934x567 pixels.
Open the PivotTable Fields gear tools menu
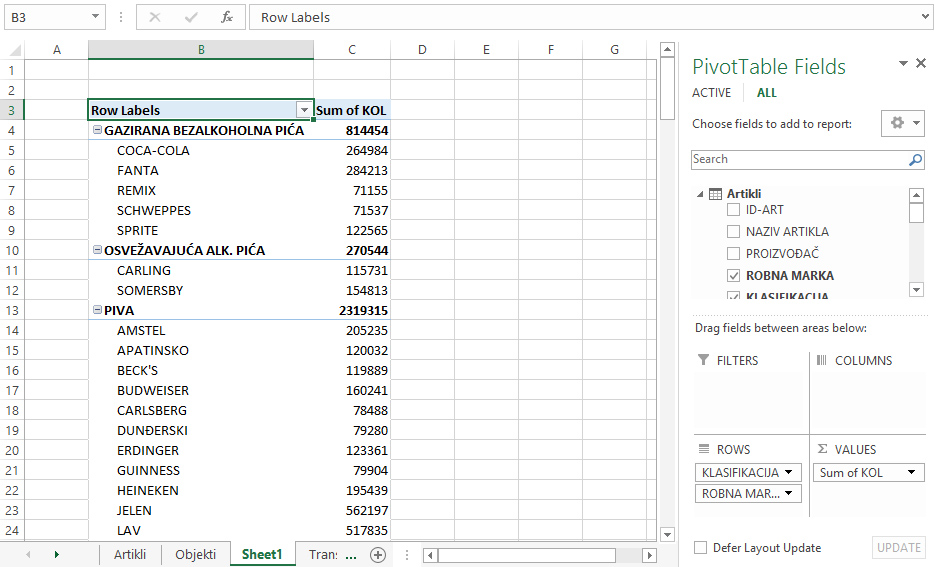[902, 123]
